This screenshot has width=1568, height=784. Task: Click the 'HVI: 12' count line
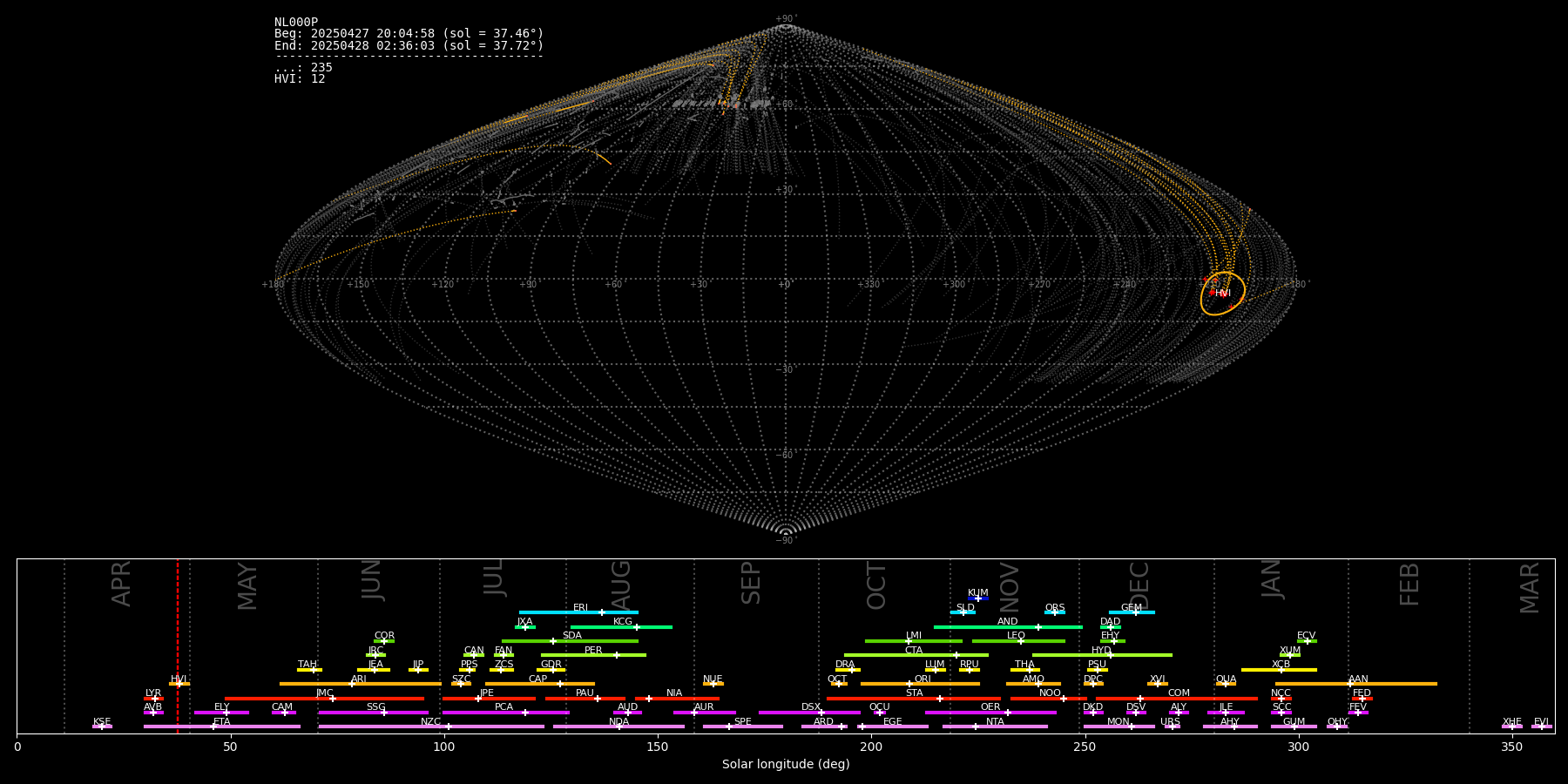300,79
